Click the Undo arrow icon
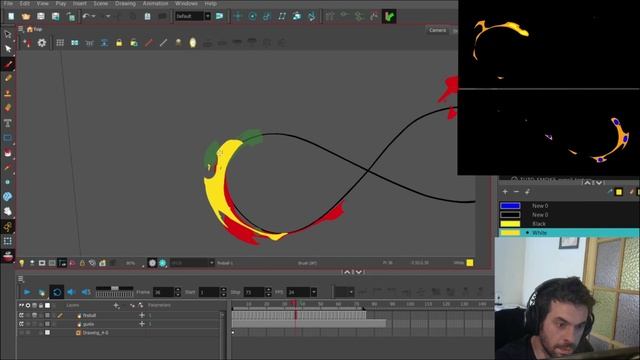The width and height of the screenshot is (640, 360). pos(86,16)
